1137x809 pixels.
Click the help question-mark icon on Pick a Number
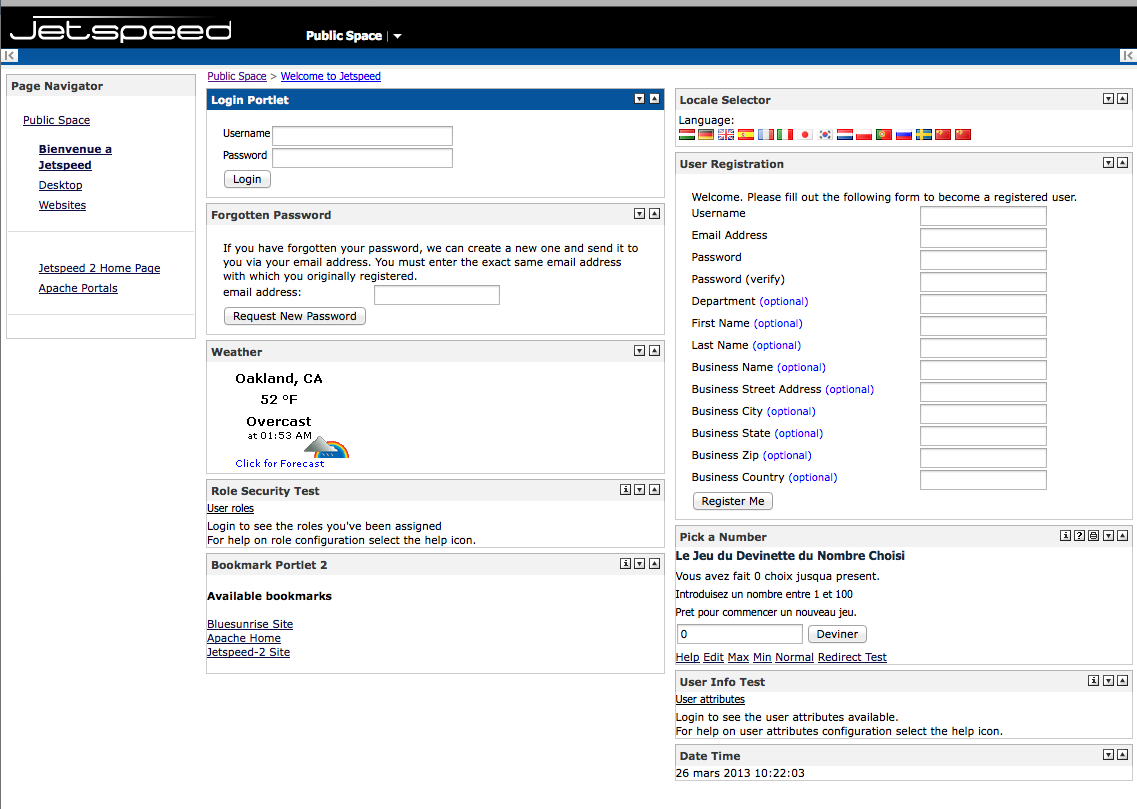click(1079, 536)
